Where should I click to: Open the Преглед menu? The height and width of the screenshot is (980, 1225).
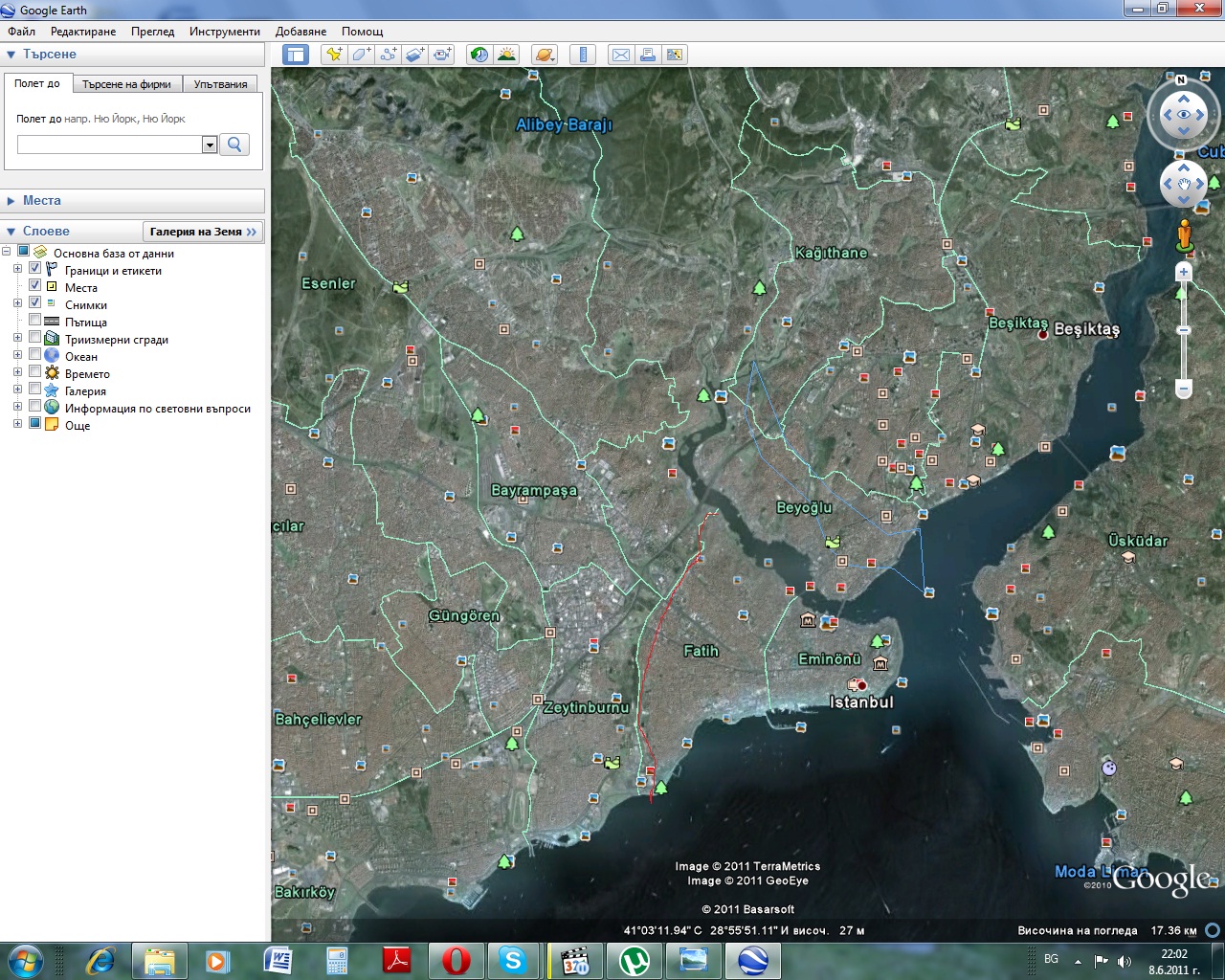pos(153,32)
